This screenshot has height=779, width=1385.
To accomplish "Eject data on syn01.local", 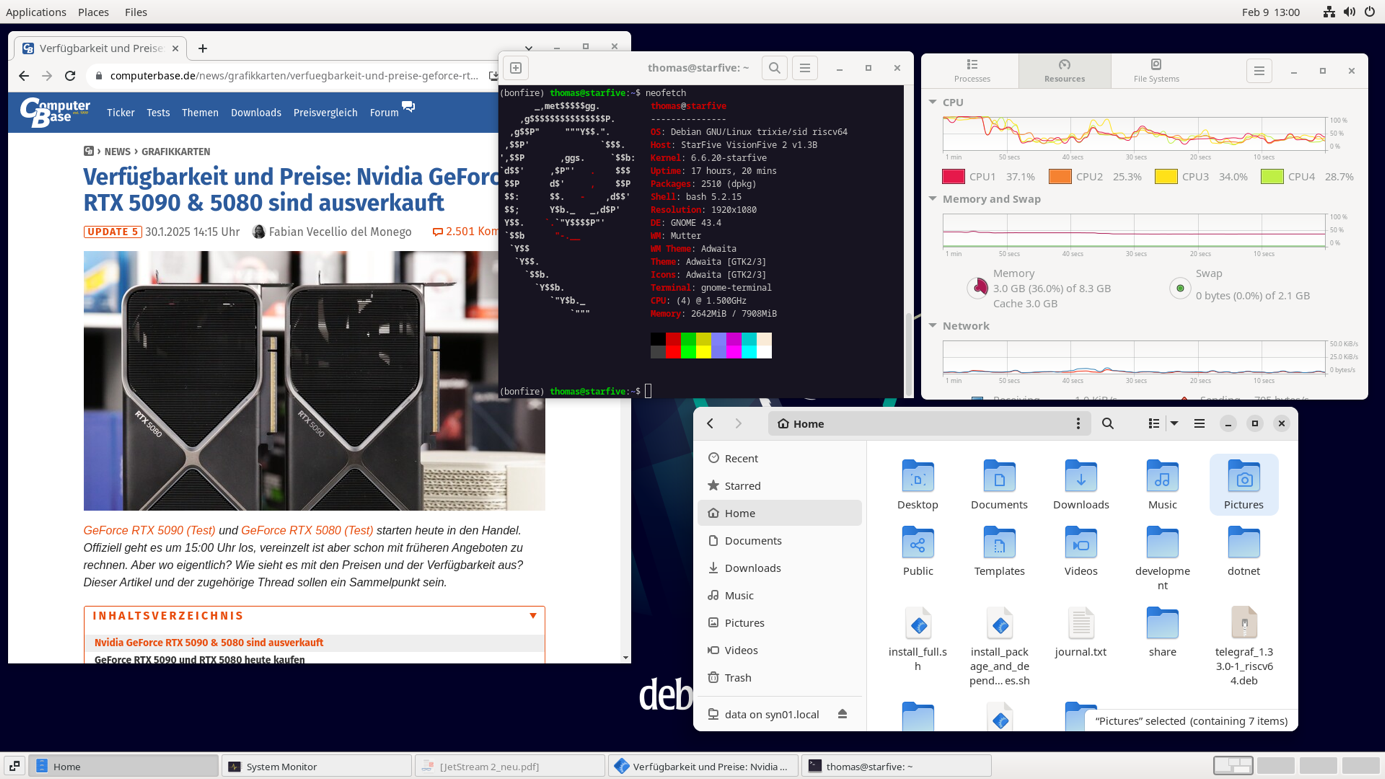I will tap(842, 714).
